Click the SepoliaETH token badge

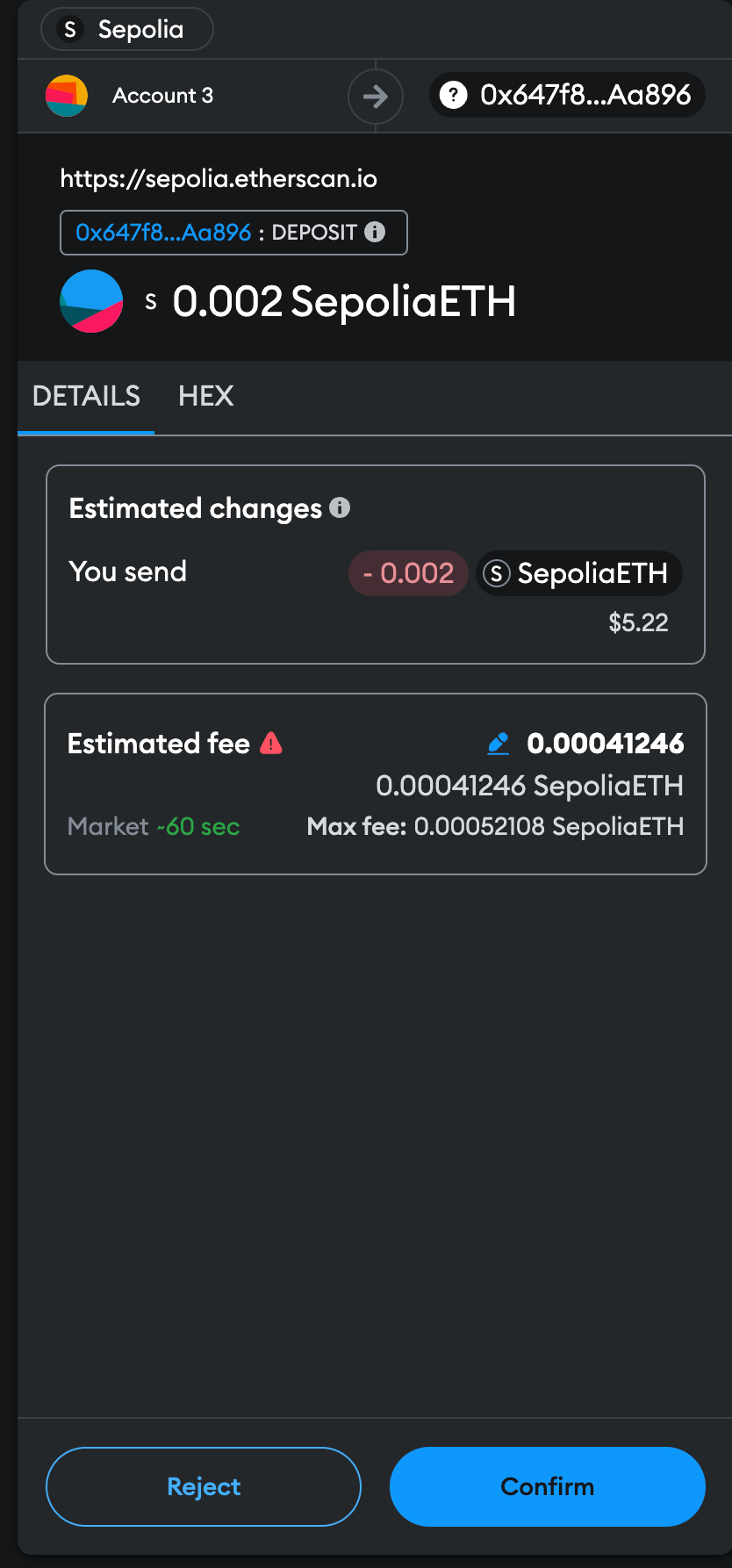pyautogui.click(x=579, y=573)
